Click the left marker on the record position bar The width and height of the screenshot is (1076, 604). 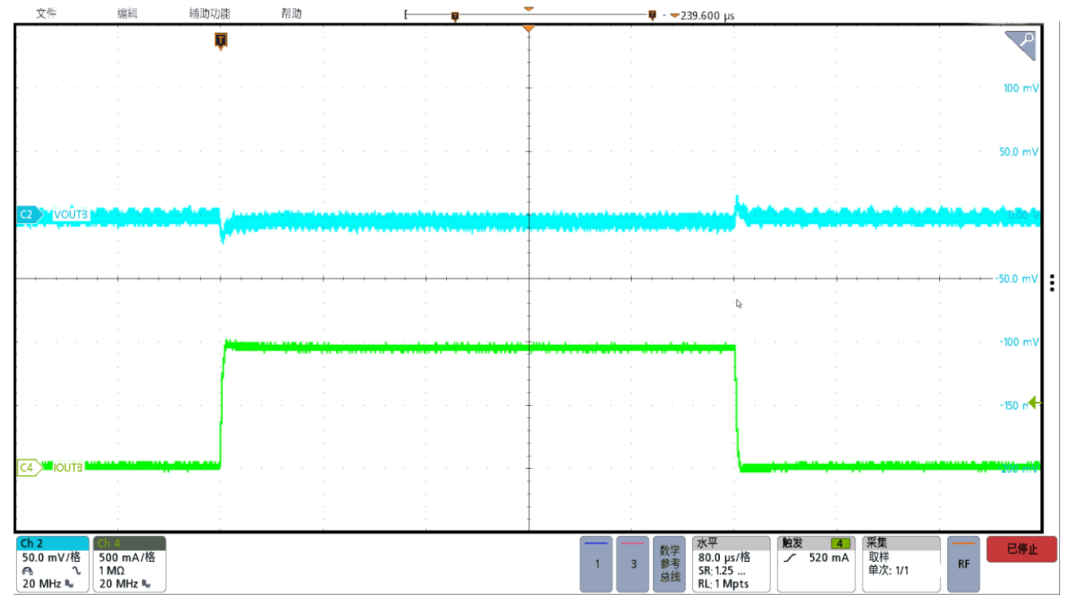click(x=455, y=16)
